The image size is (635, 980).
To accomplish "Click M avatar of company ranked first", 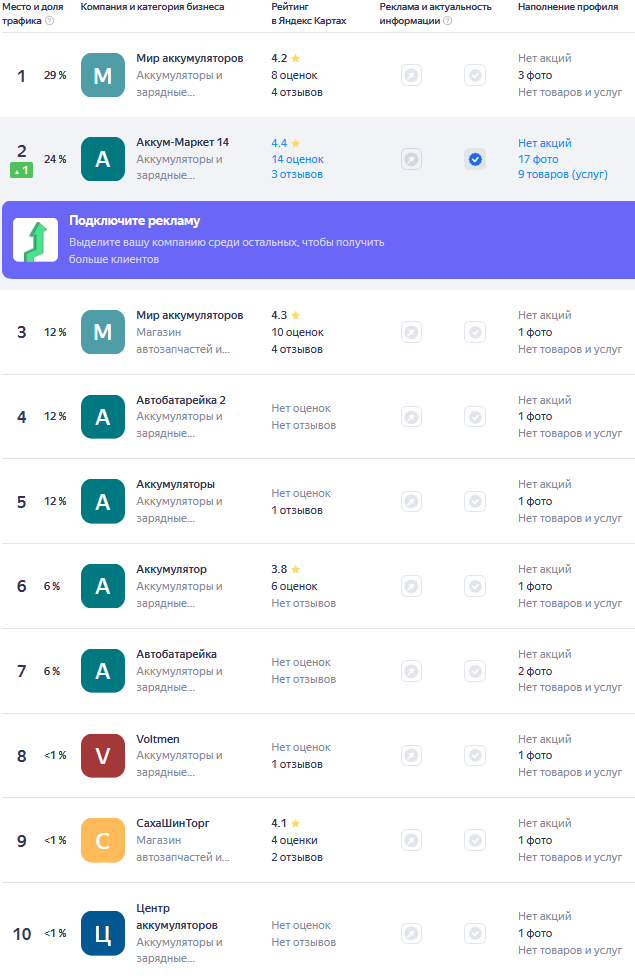I will coord(103,75).
